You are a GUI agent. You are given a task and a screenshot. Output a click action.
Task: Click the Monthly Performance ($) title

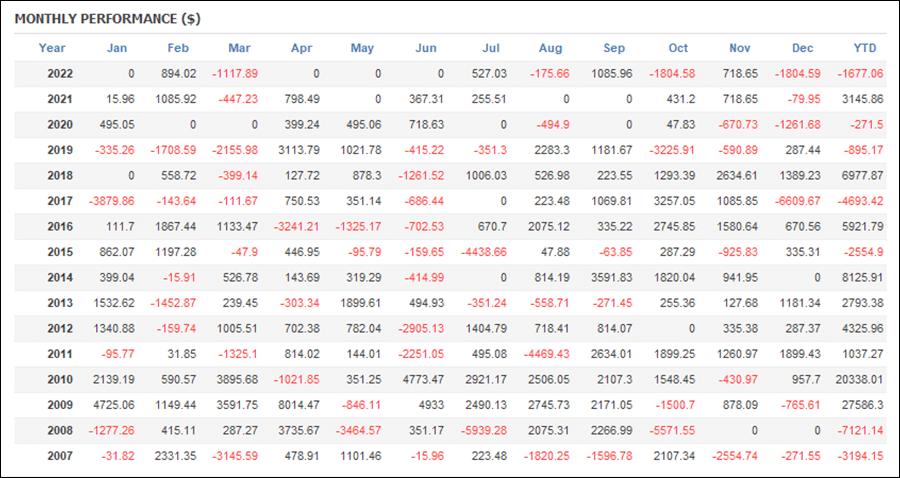tap(107, 19)
